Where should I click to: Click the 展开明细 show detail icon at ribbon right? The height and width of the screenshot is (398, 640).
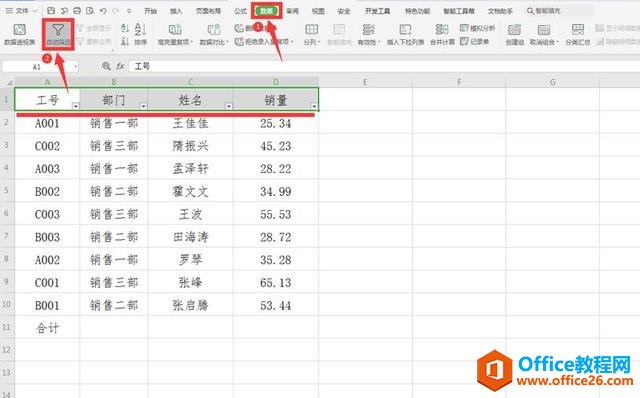[600, 28]
